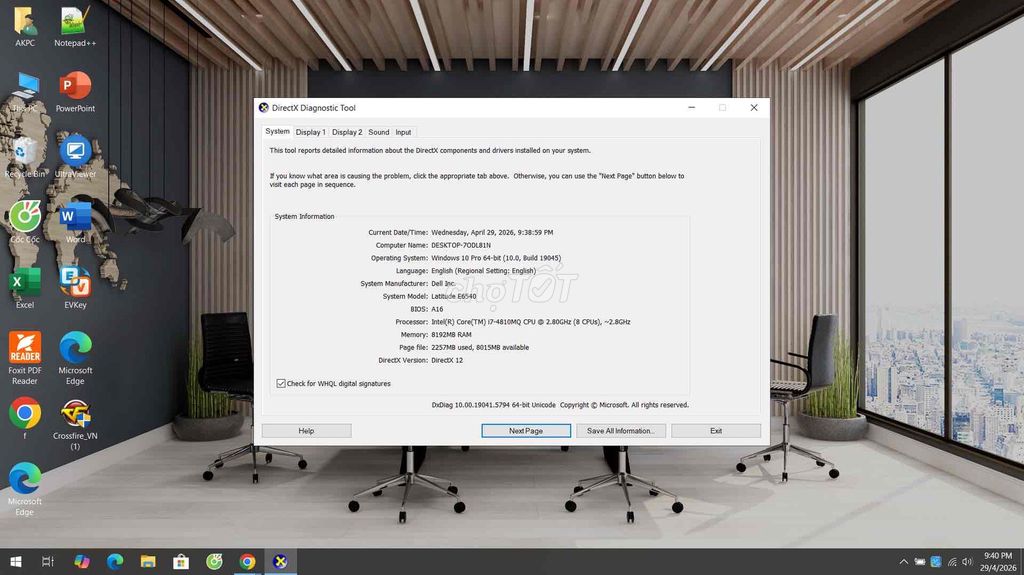Select the Foxit PDF Reader desktop icon
The width and height of the screenshot is (1024, 575).
[x=25, y=358]
